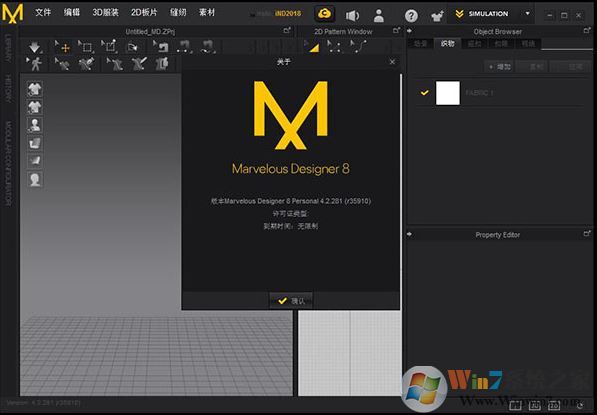
Task: Open the HISTORY side panel tab
Action: 8,88
